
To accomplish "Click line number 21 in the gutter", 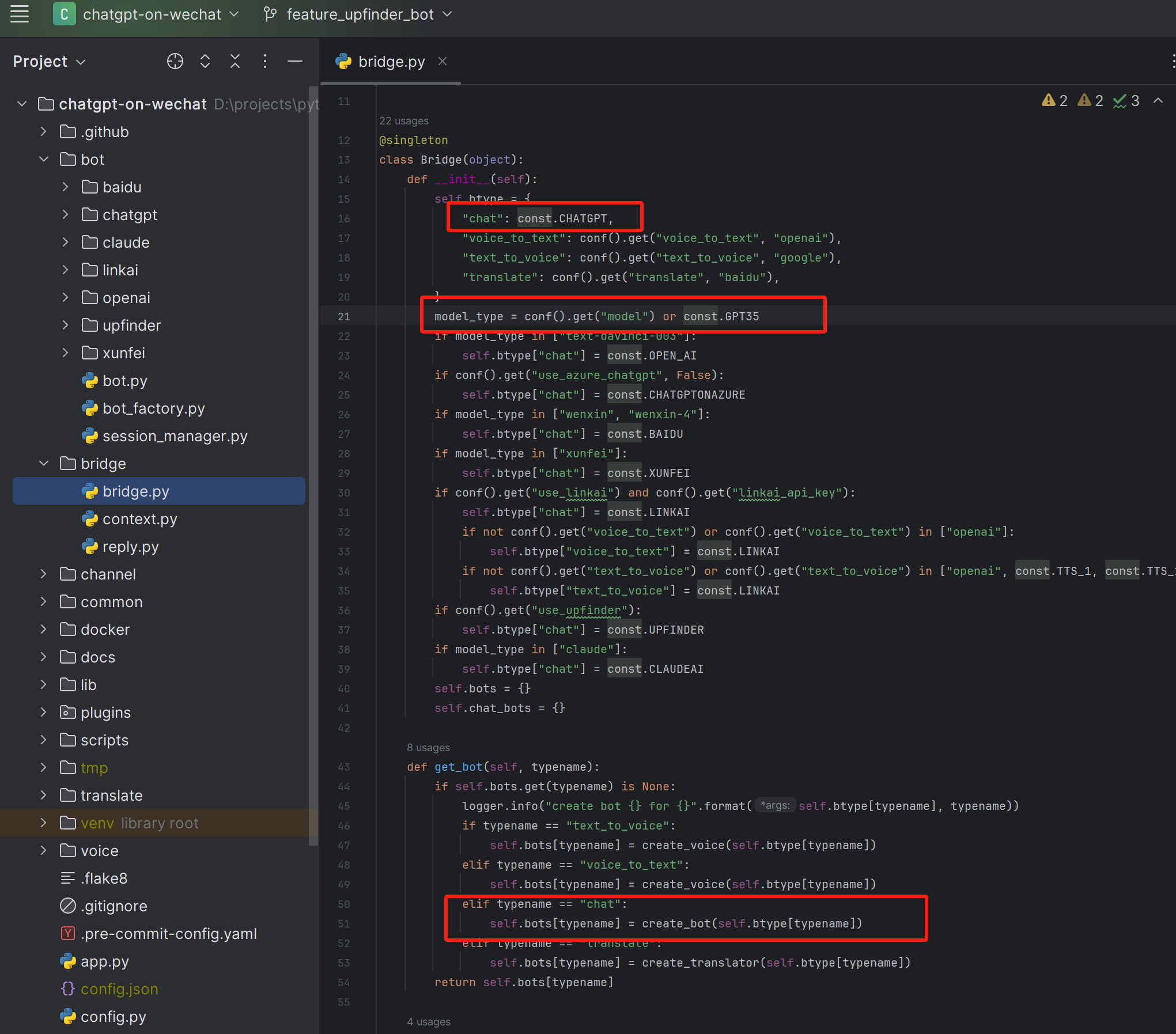I will point(344,316).
